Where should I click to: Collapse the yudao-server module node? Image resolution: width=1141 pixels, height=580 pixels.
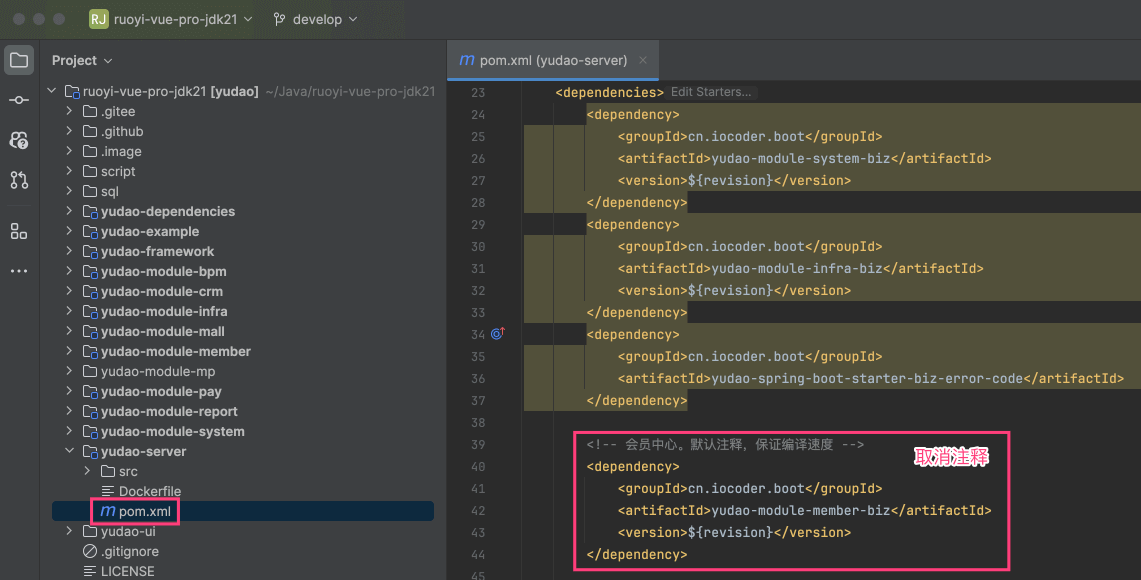[69, 451]
